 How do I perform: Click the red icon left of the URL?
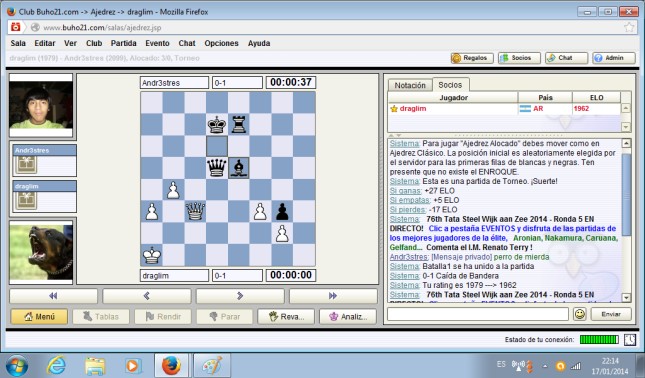pyautogui.click(x=16, y=27)
